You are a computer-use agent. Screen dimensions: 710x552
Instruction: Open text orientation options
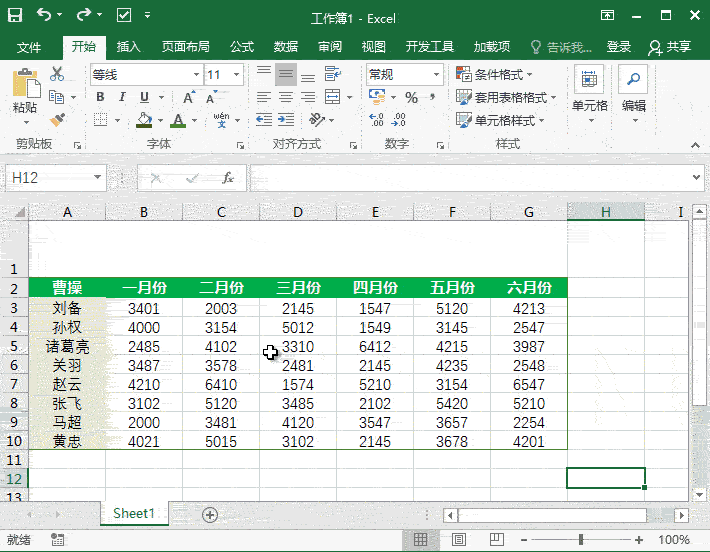point(317,120)
